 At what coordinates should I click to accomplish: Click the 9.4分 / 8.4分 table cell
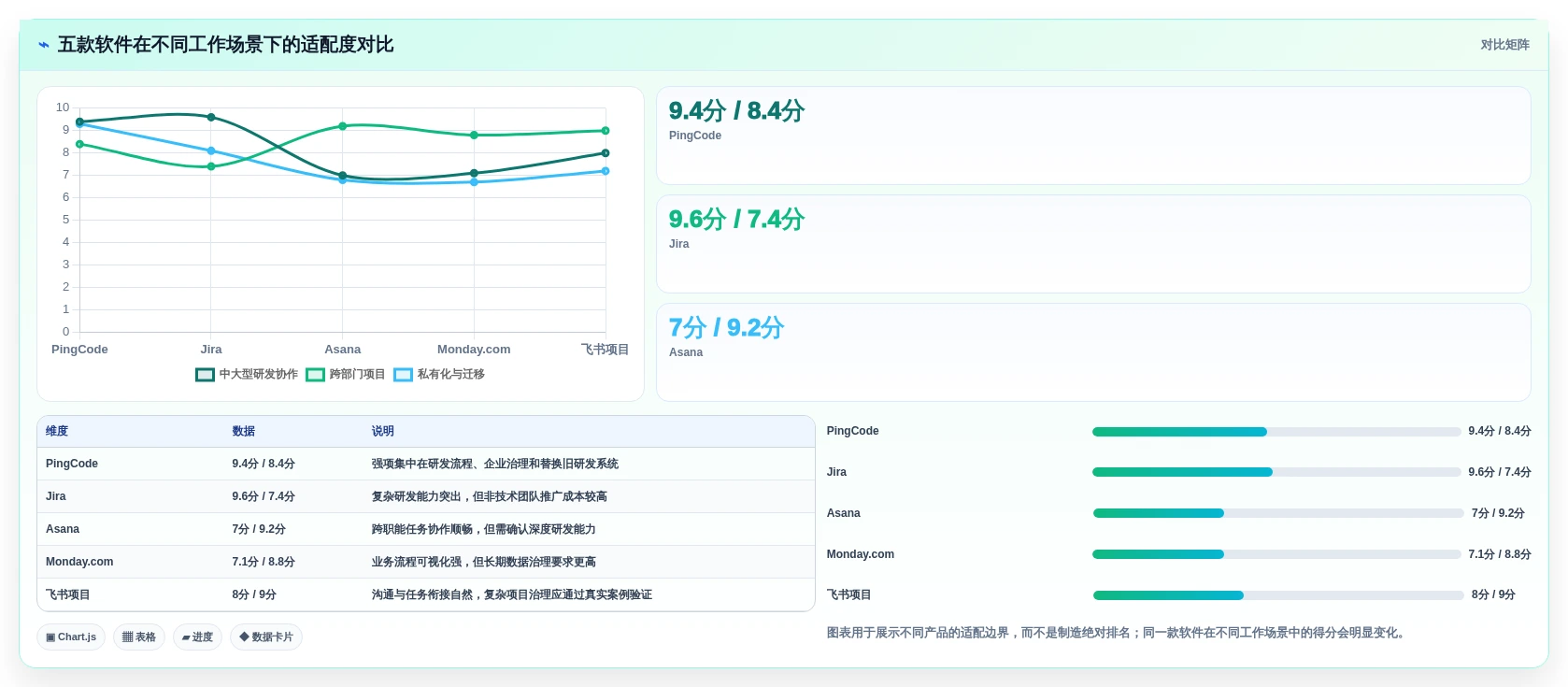[x=264, y=464]
